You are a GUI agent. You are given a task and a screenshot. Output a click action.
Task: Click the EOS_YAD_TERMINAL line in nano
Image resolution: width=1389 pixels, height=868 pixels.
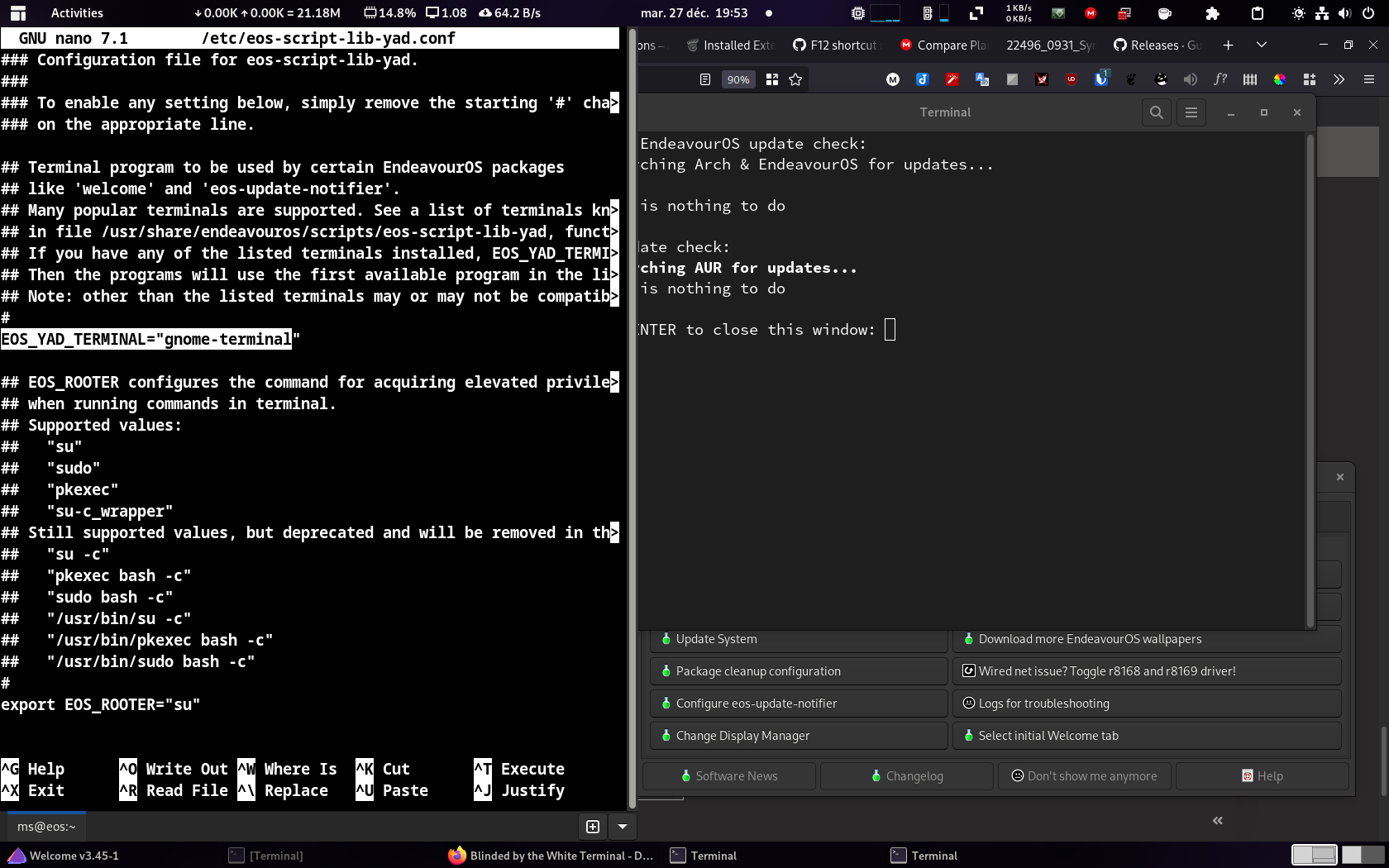click(150, 340)
